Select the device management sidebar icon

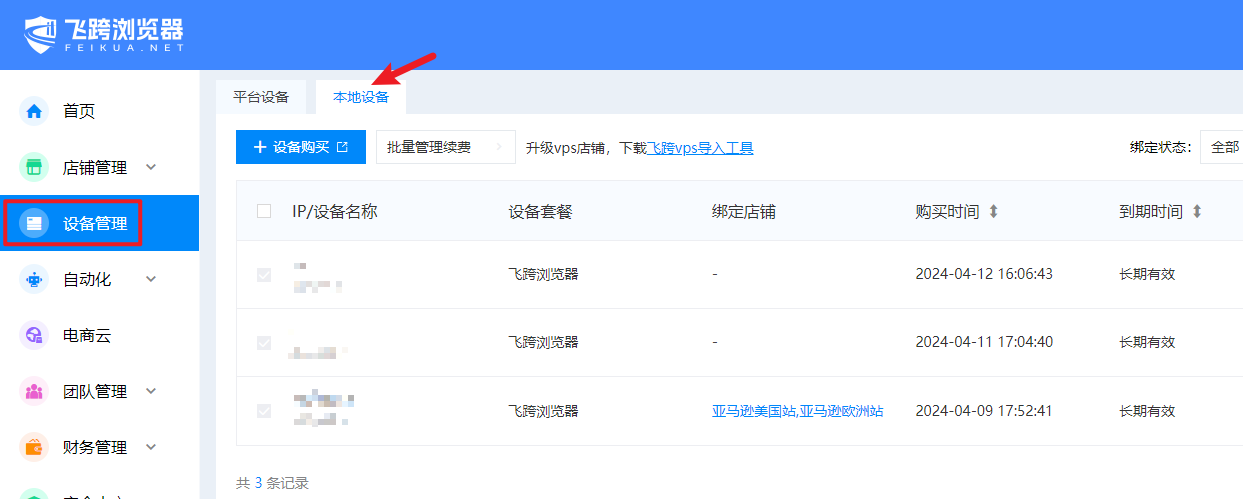point(34,223)
